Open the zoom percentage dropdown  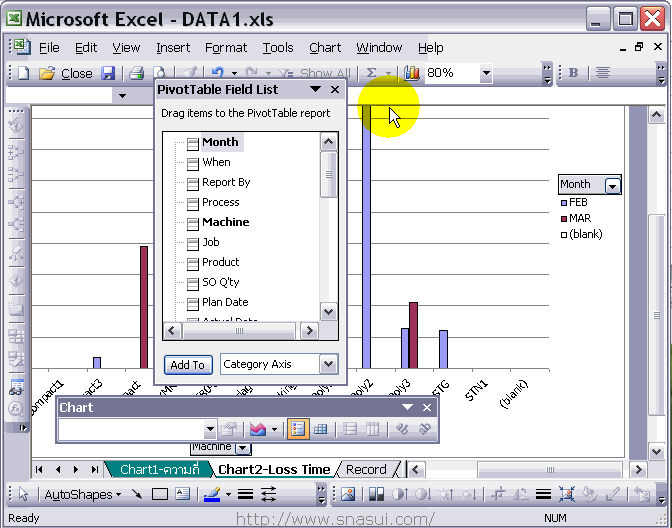click(x=486, y=73)
